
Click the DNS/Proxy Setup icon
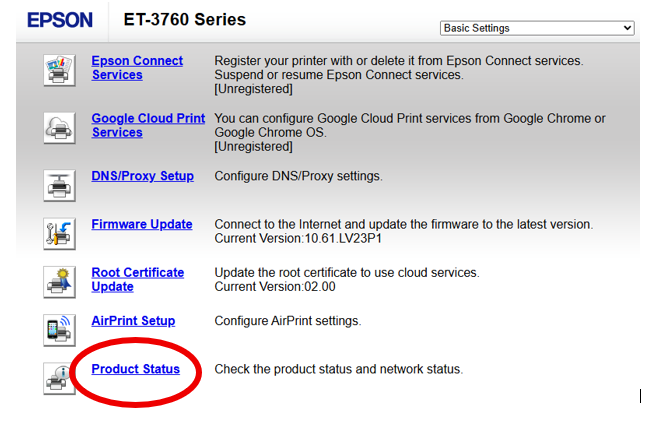[60, 185]
